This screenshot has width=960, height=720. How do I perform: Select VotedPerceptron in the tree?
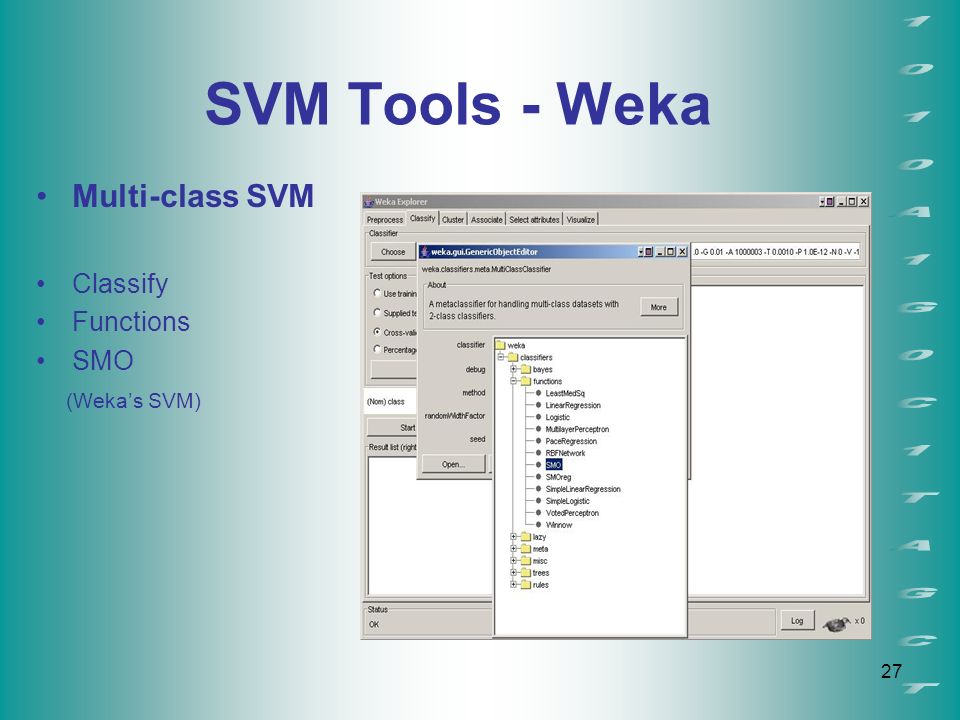coord(572,513)
